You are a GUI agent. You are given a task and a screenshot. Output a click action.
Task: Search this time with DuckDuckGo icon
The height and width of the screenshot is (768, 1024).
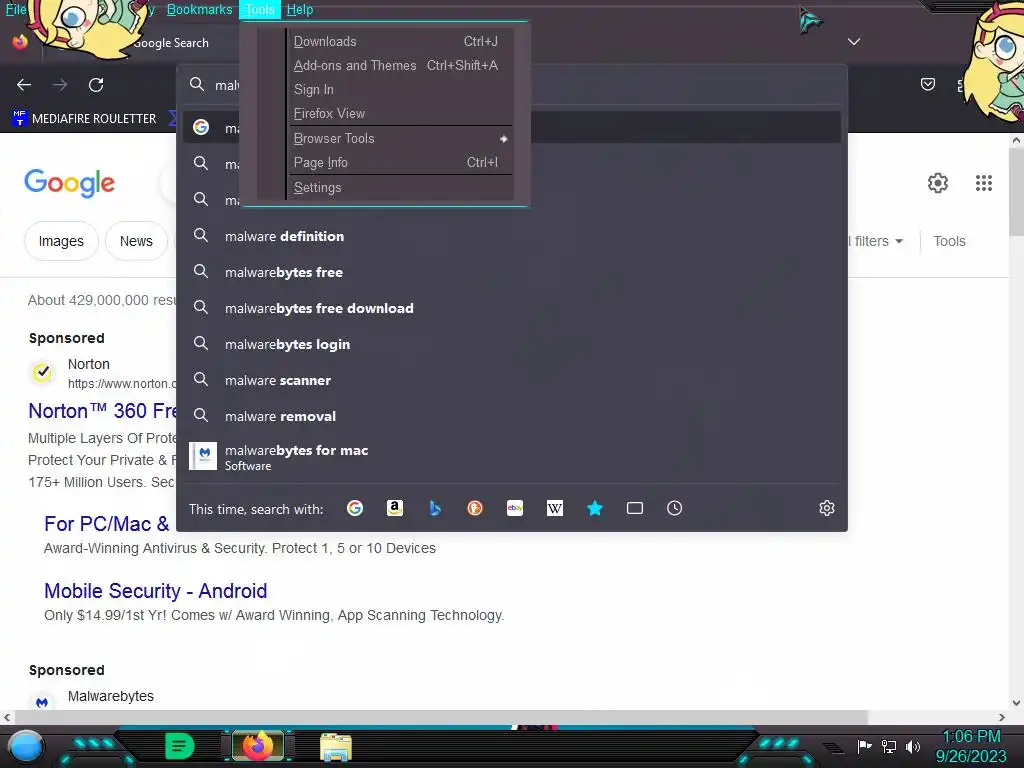click(x=475, y=508)
